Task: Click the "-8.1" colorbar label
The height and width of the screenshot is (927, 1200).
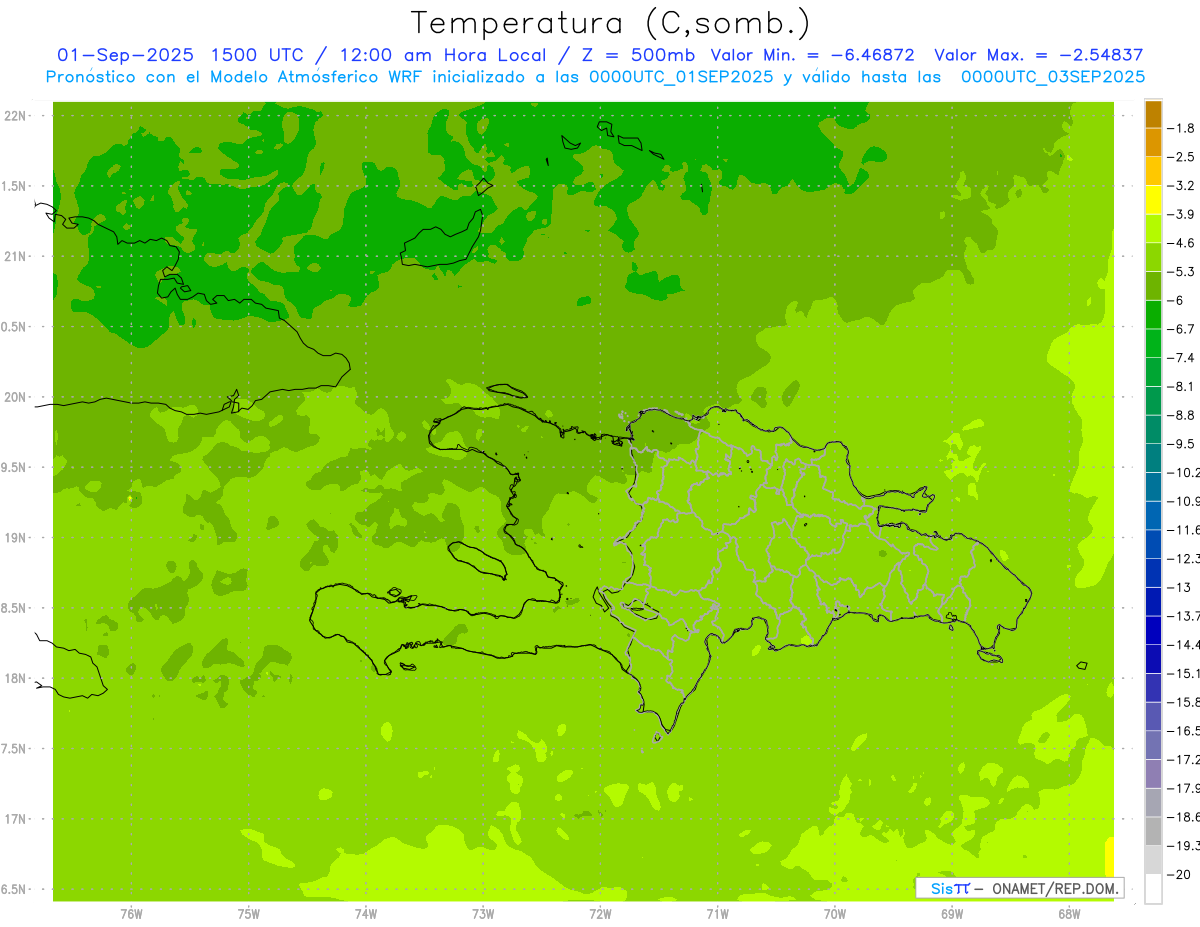Action: [x=1181, y=386]
